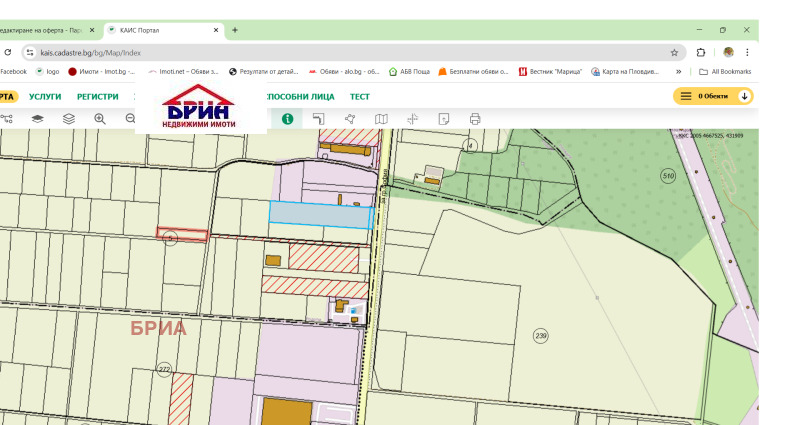Image resolution: width=800 pixels, height=425 pixels.
Task: Click the print map icon
Action: click(475, 118)
